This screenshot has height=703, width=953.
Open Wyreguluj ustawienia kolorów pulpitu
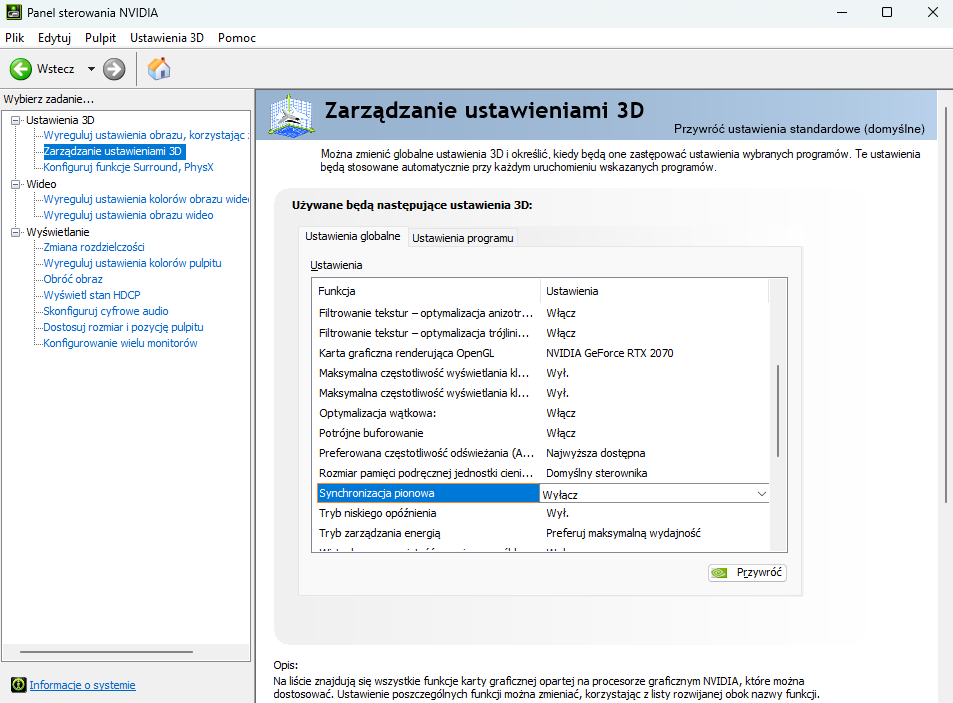(x=132, y=263)
